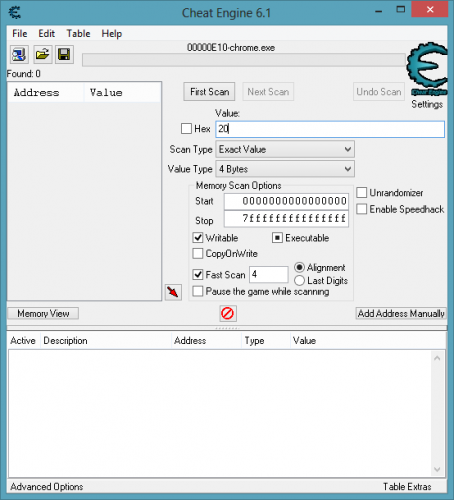The image size is (454, 500).
Task: Click the Value input field containing 20
Action: tap(330, 129)
